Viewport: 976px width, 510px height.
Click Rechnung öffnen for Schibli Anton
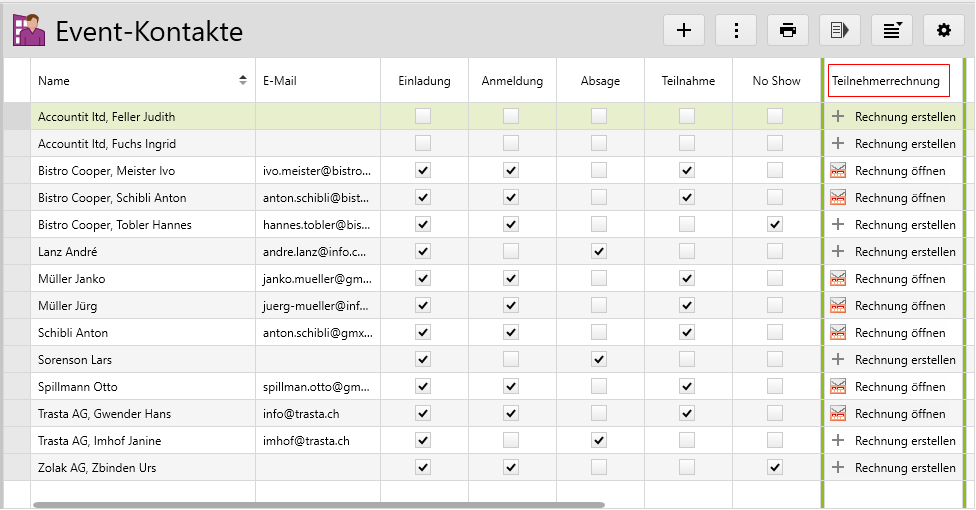pos(900,333)
